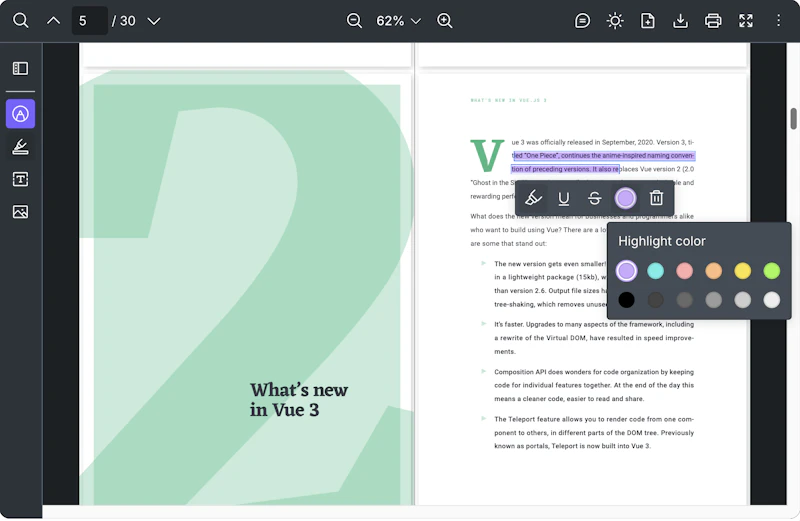Click the "Highlight color" panel title

(662, 241)
